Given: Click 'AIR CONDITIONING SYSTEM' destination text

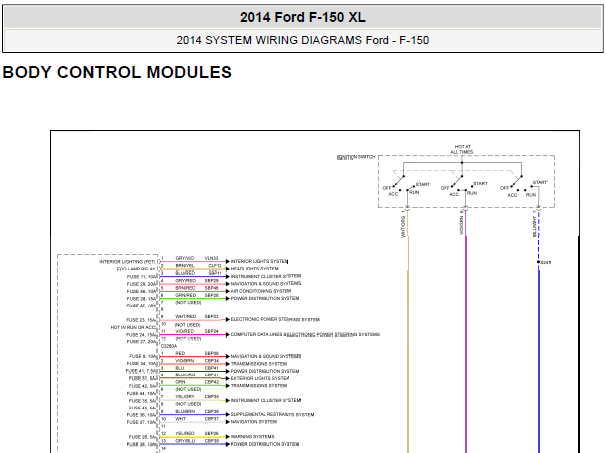Looking at the screenshot, I should [x=261, y=291].
